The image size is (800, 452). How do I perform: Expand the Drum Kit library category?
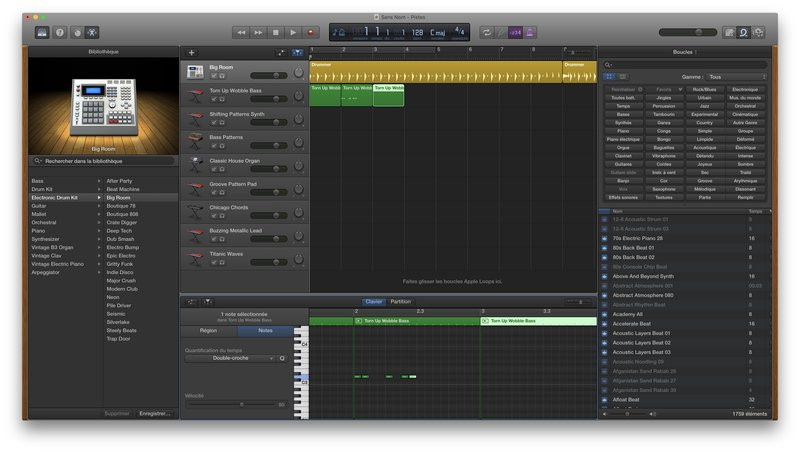pyautogui.click(x=99, y=189)
